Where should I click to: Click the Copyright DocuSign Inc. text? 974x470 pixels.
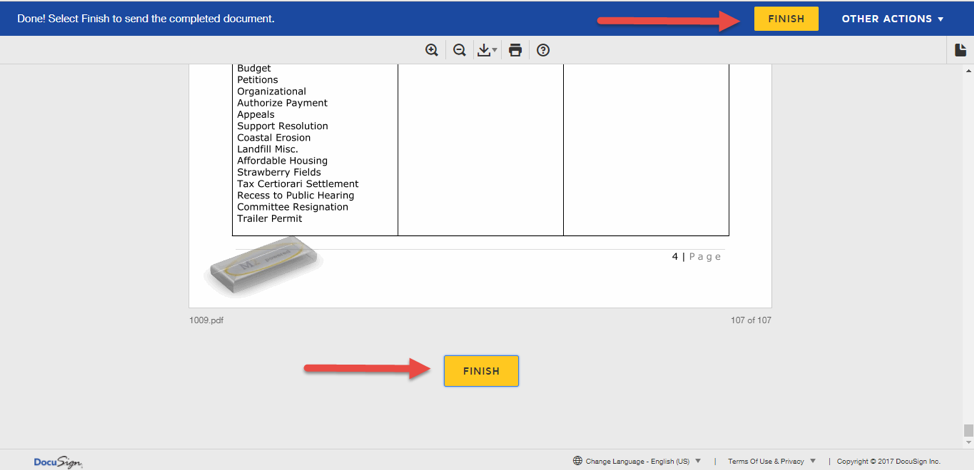click(888, 461)
